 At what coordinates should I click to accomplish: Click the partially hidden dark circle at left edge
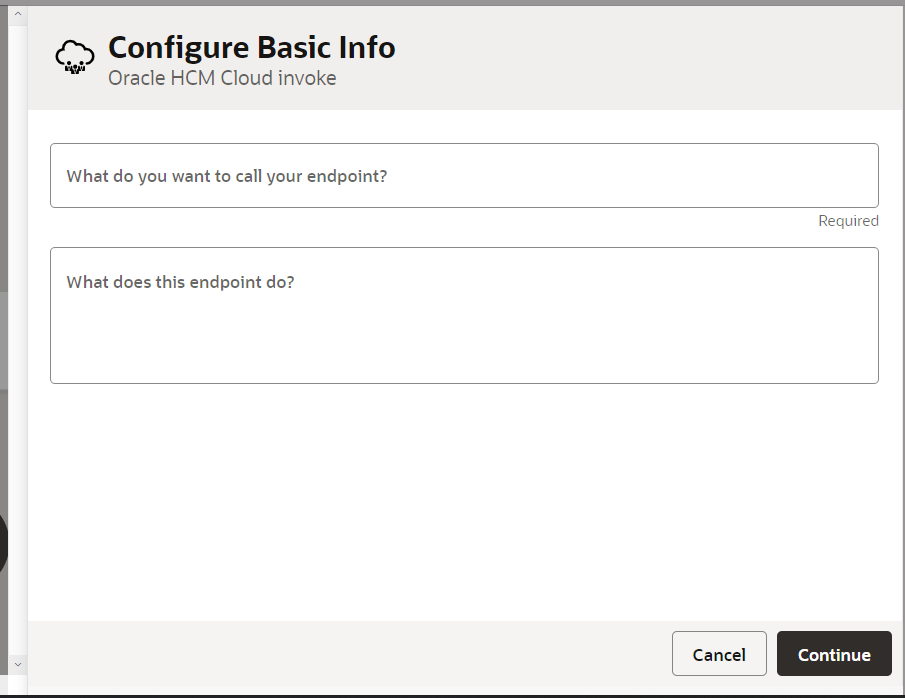pyautogui.click(x=3, y=545)
